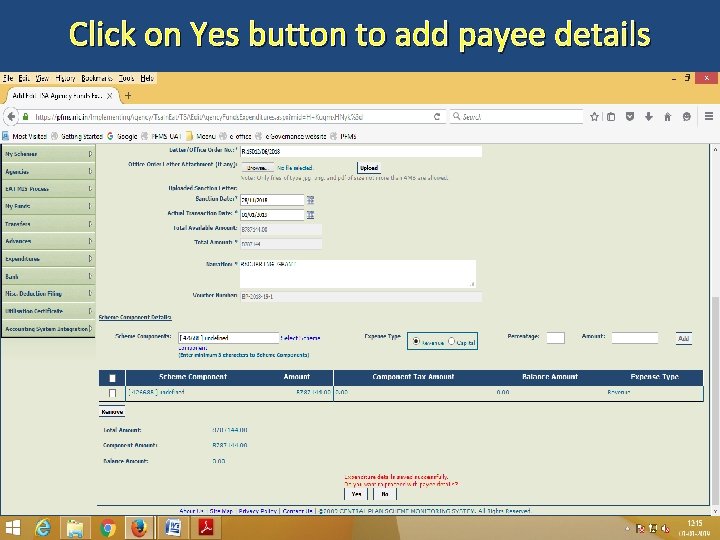Select Revenue expense type radio
This screenshot has height=540, width=720.
coord(416,341)
